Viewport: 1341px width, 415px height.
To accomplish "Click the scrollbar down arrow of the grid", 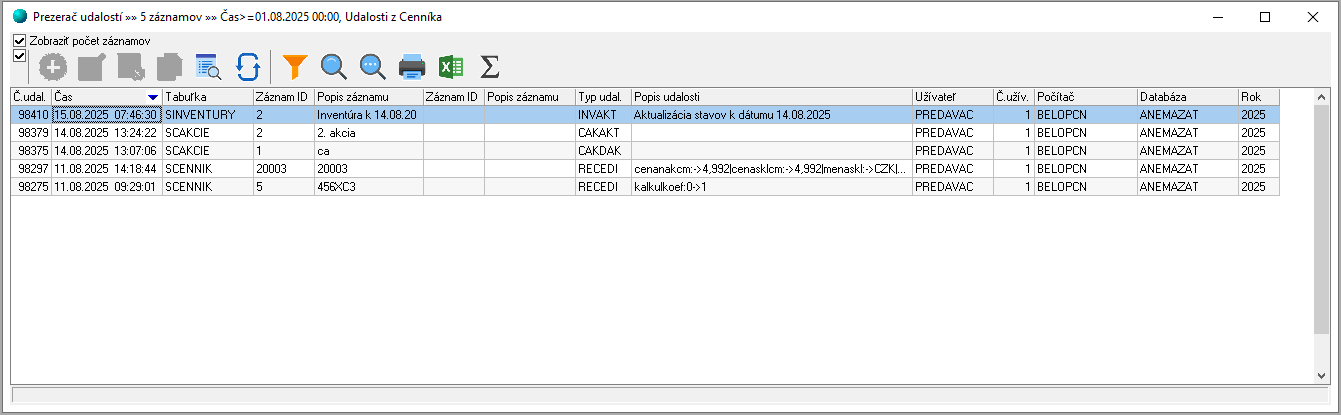I will click(1322, 375).
